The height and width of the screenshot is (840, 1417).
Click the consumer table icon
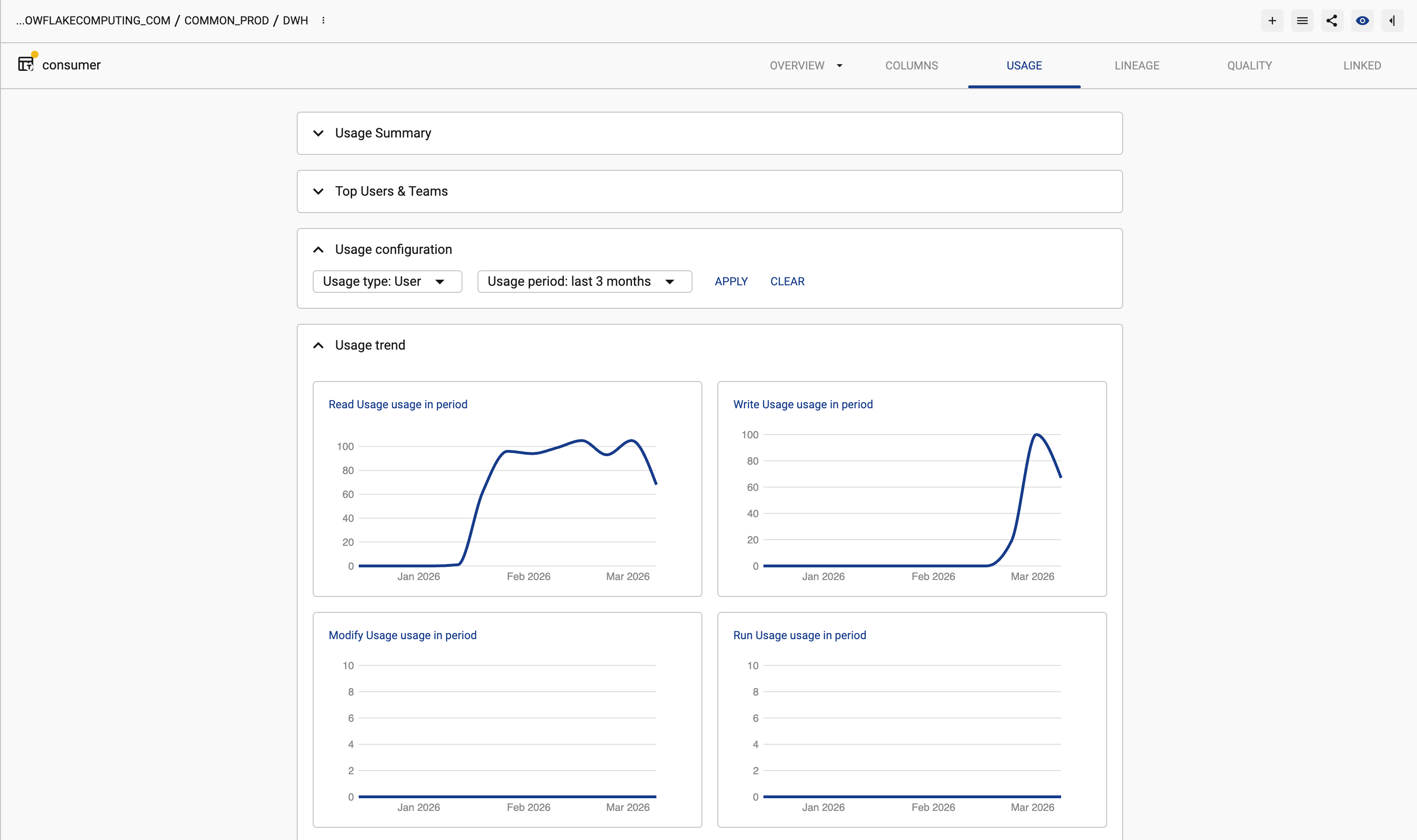pos(25,64)
